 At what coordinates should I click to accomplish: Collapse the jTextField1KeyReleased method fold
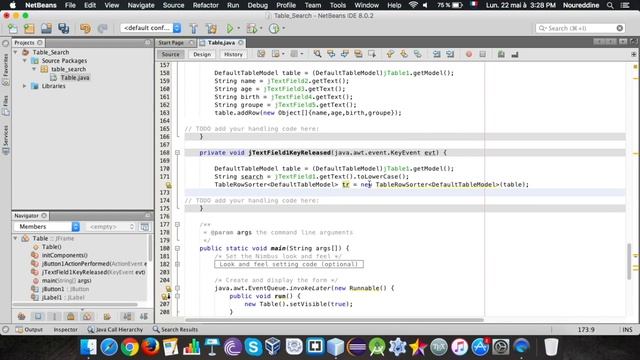pos(177,153)
